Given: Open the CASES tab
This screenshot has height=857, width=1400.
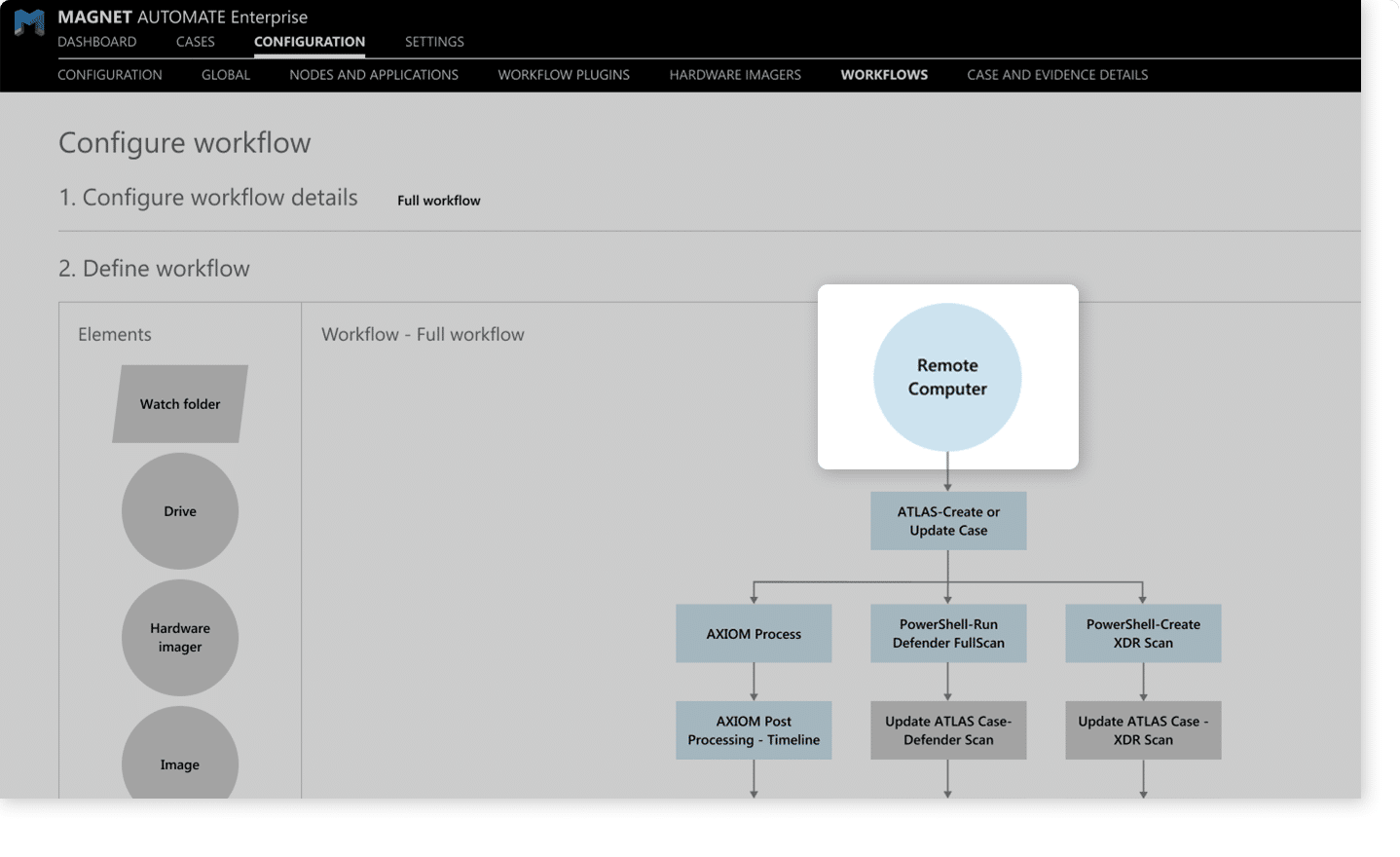Looking at the screenshot, I should point(196,42).
